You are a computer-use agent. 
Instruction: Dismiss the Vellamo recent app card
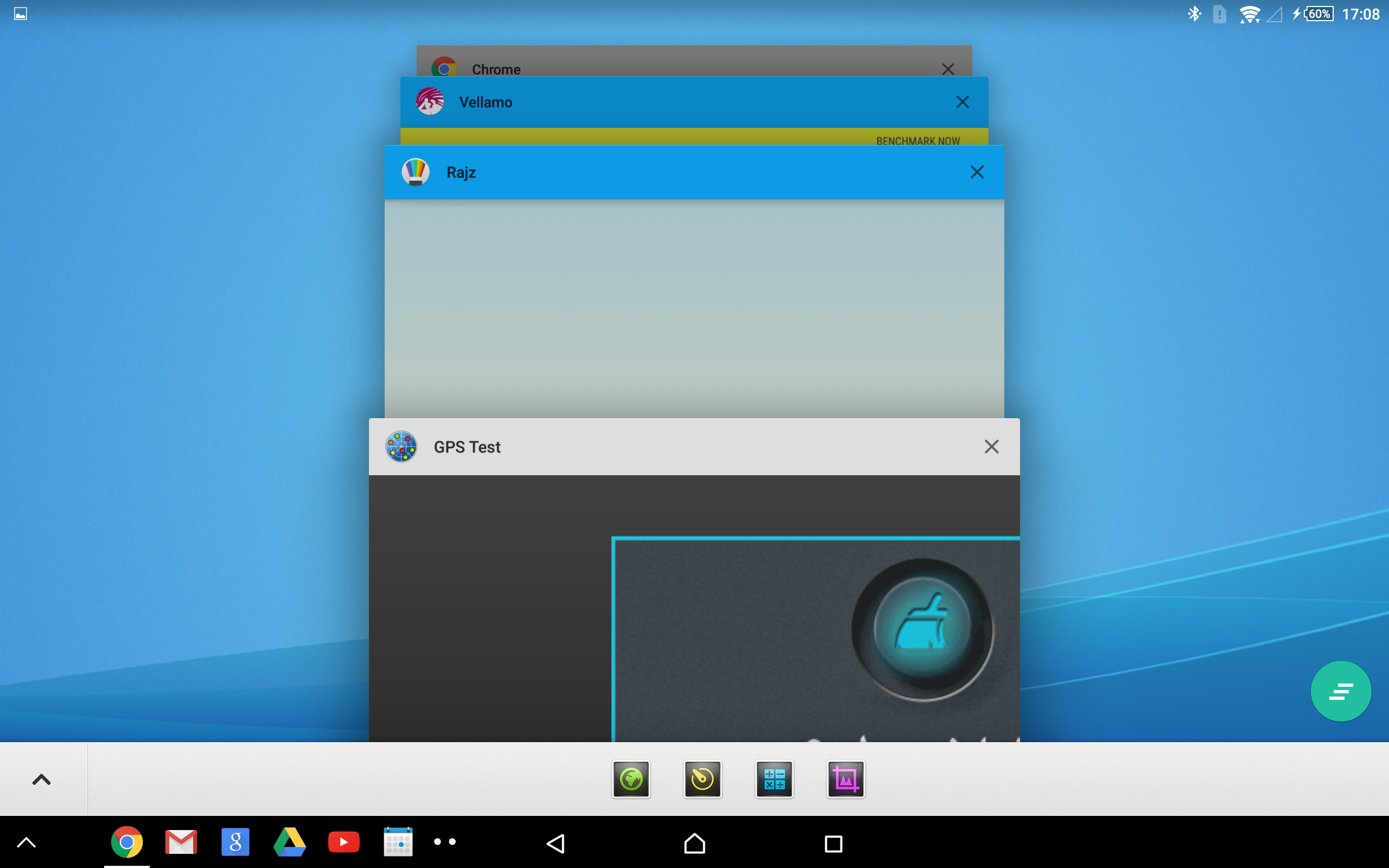coord(963,102)
